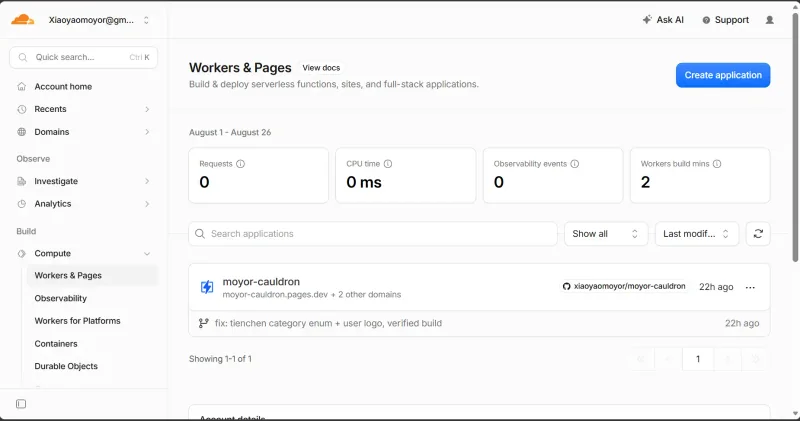Click the 'August 1 - August 26' date range

coord(230,132)
